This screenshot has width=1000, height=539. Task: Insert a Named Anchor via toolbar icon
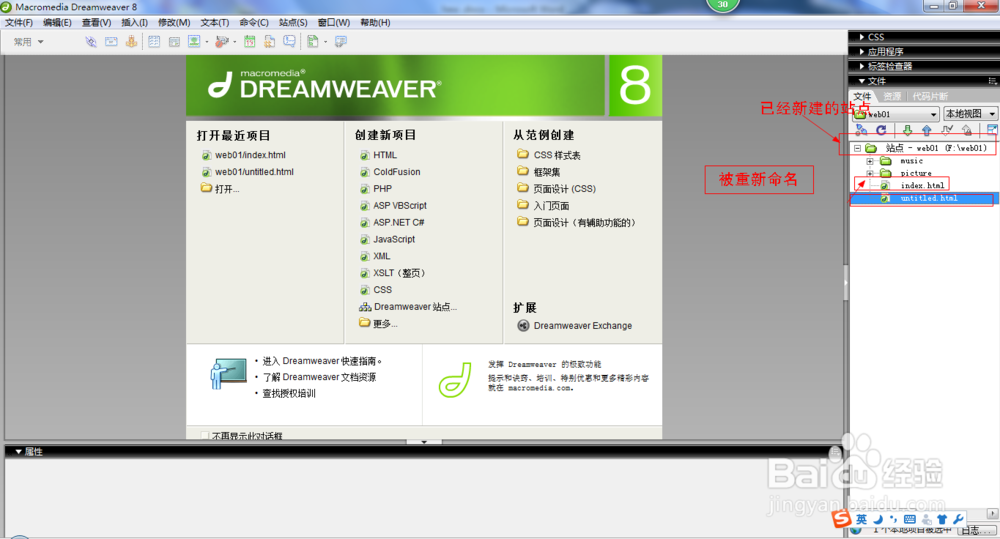point(131,41)
